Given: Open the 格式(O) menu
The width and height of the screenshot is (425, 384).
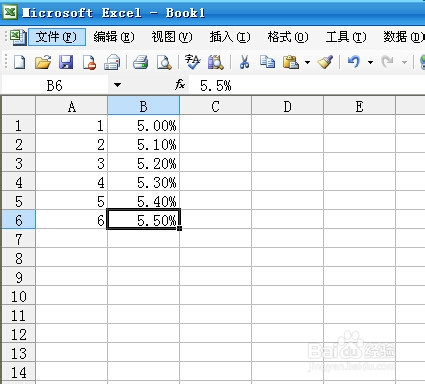Looking at the screenshot, I should coord(288,37).
